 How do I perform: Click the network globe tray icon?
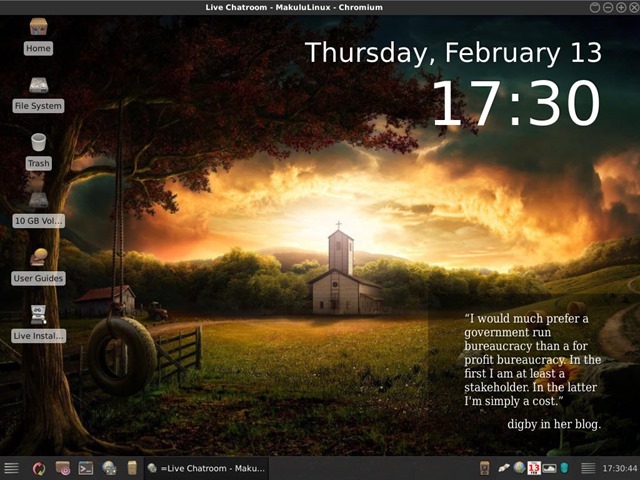click(519, 468)
